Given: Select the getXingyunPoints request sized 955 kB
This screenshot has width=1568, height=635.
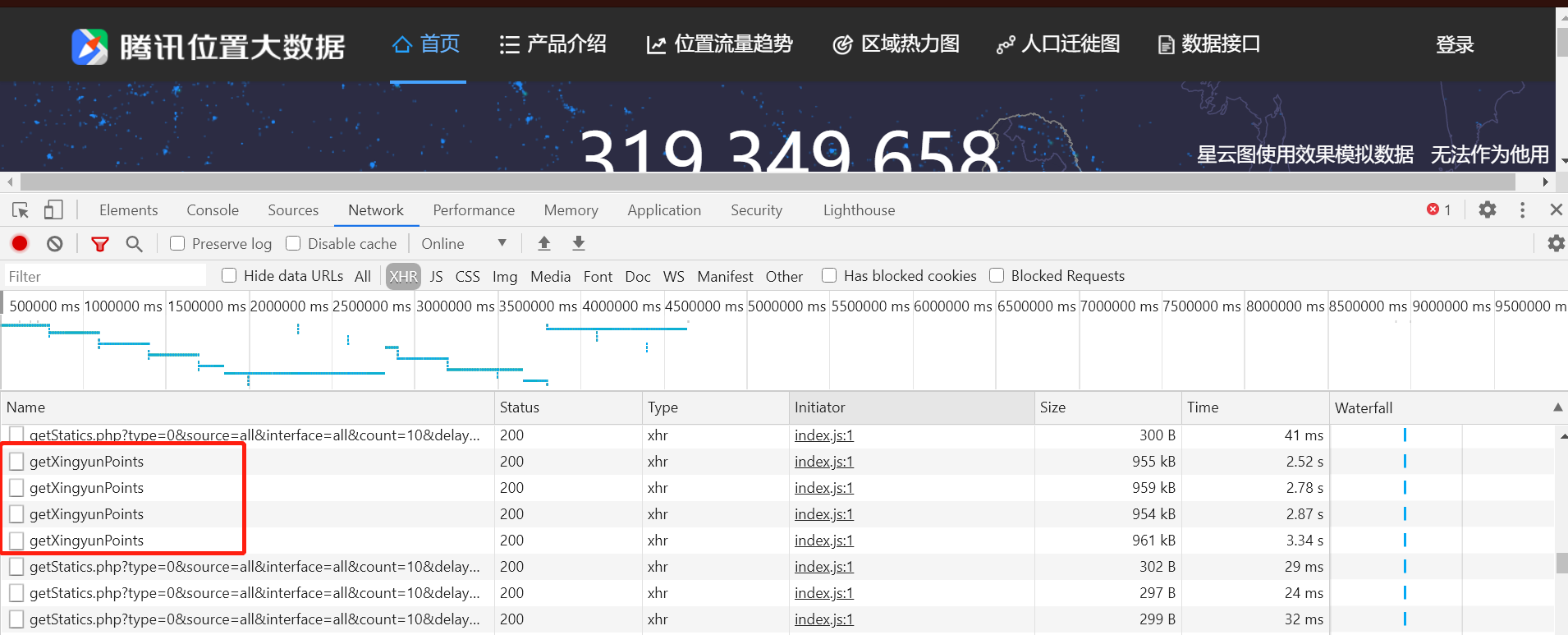Looking at the screenshot, I should click(x=86, y=462).
